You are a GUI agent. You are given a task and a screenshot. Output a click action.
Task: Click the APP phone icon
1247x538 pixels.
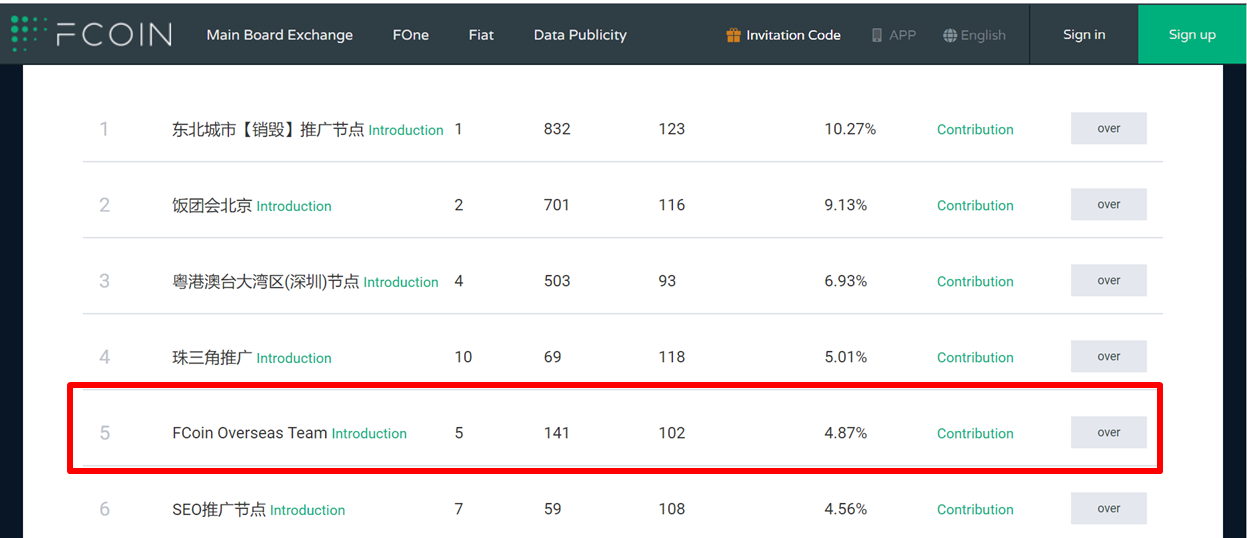click(x=877, y=35)
